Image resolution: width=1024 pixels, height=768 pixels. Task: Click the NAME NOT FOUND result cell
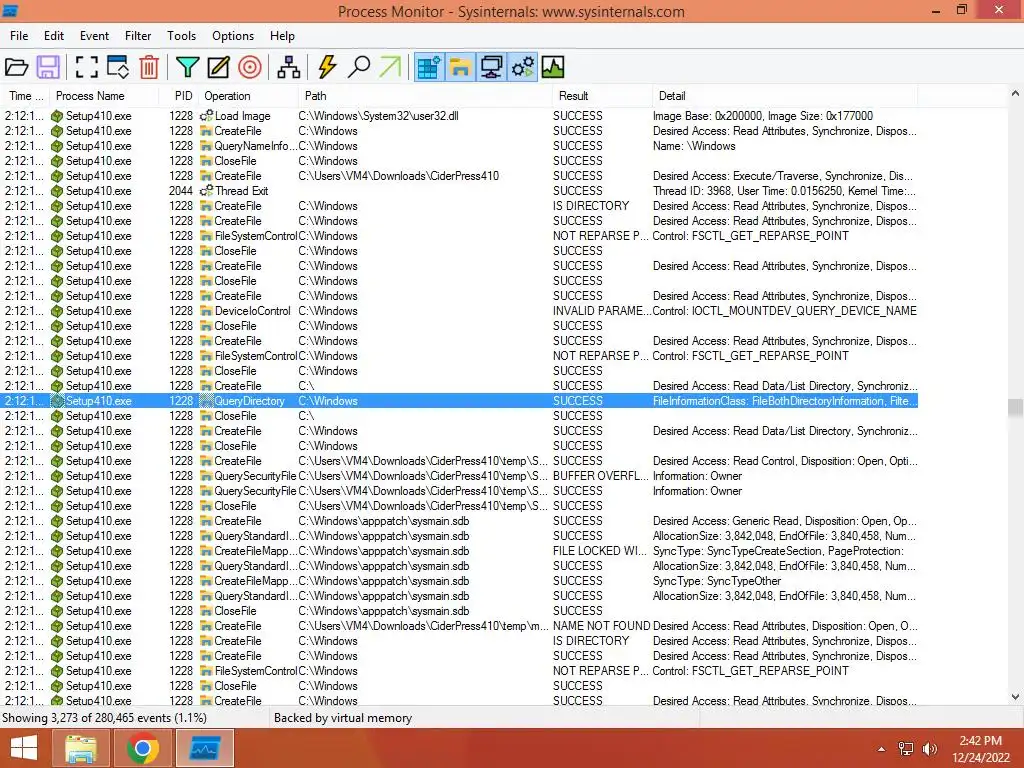pos(601,626)
